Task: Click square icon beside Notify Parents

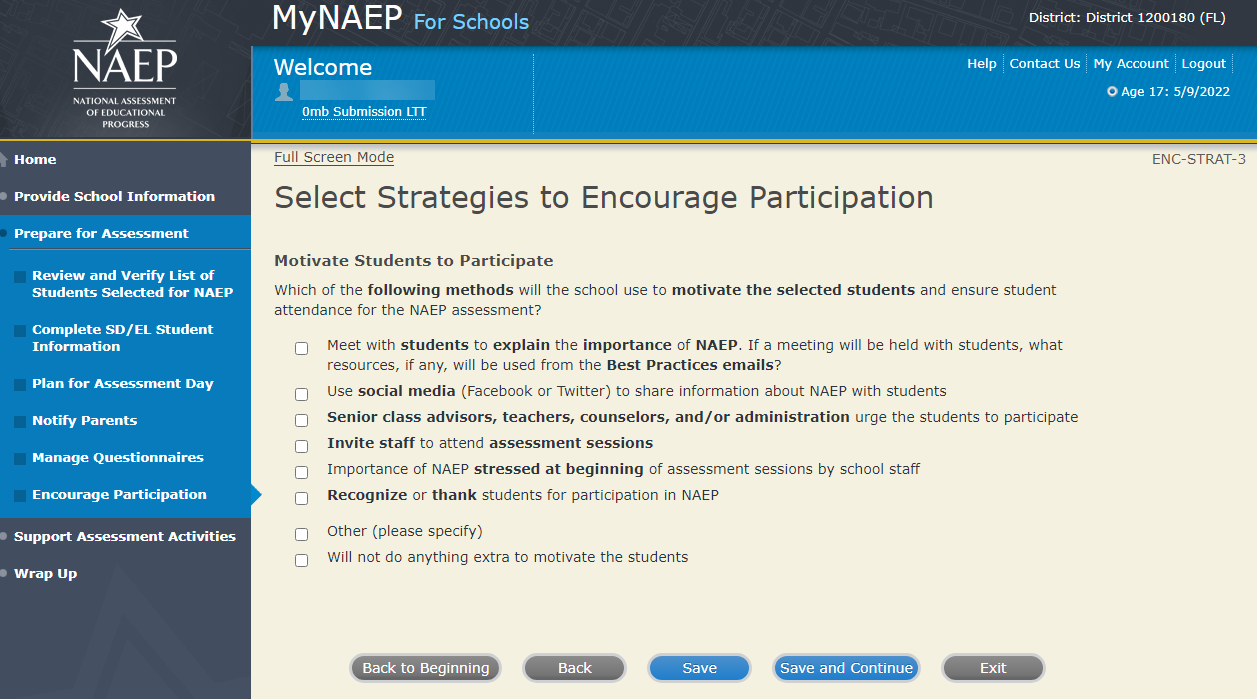Action: tap(20, 422)
